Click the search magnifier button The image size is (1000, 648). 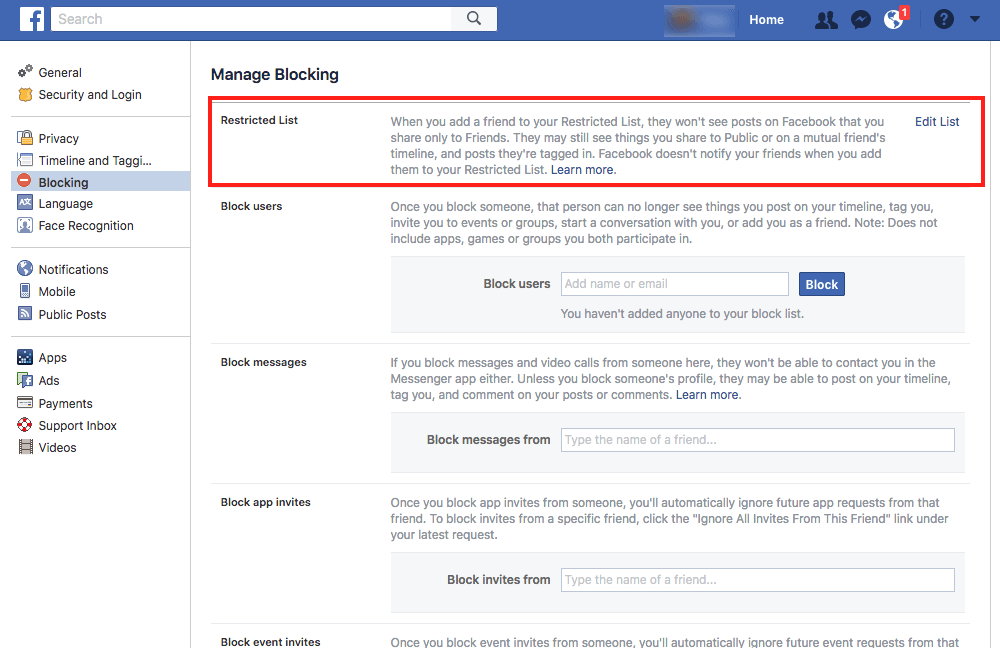point(474,18)
